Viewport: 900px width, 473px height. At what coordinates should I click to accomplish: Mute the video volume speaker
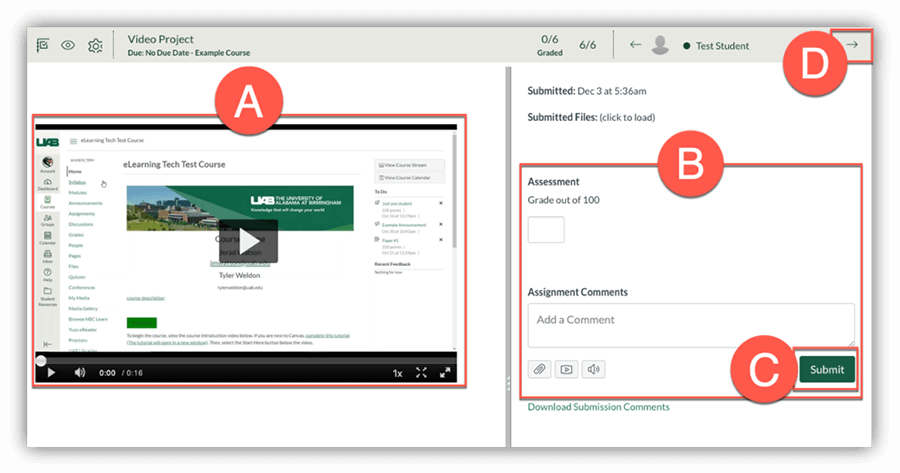[x=80, y=373]
